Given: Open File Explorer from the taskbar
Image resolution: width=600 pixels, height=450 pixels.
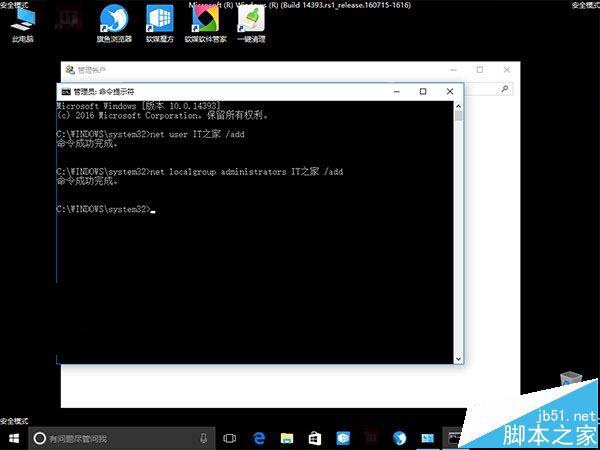Looking at the screenshot, I should tap(287, 439).
